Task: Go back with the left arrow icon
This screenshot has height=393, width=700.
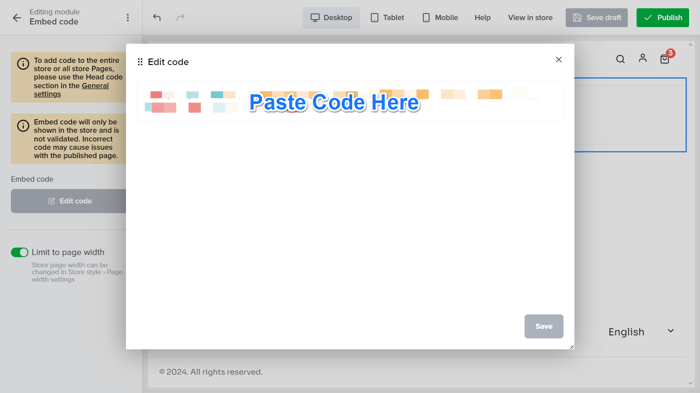Action: [x=17, y=18]
